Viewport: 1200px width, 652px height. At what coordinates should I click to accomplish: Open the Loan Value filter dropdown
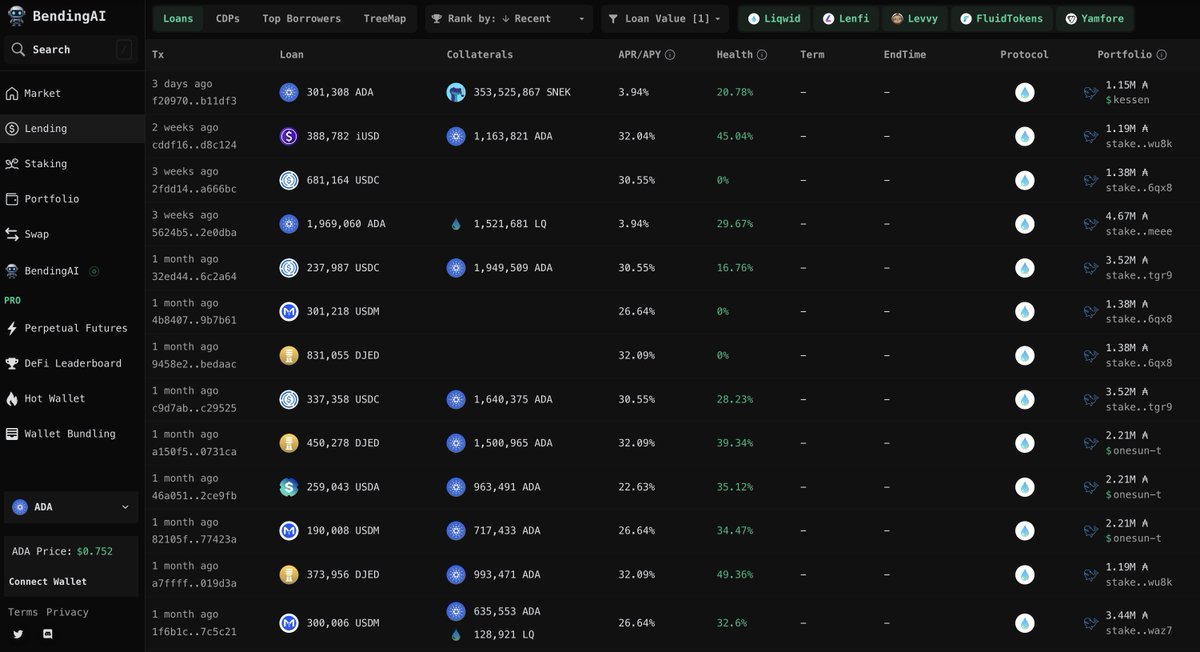[x=664, y=18]
